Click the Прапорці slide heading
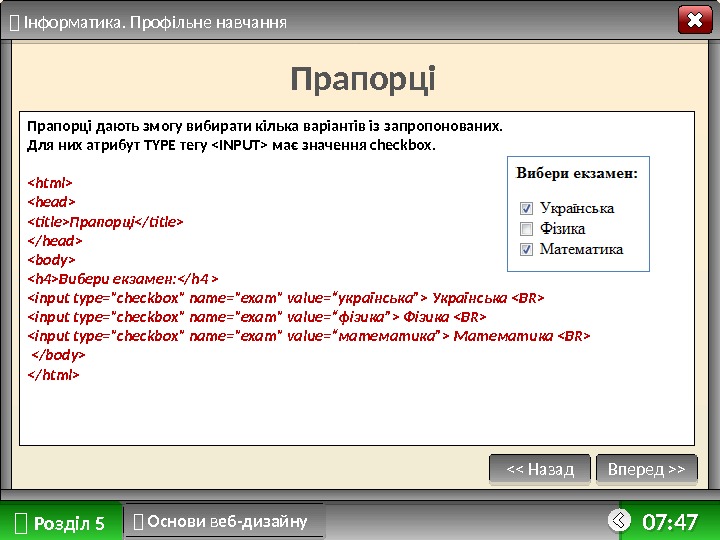This screenshot has width=720, height=540. pos(363,80)
